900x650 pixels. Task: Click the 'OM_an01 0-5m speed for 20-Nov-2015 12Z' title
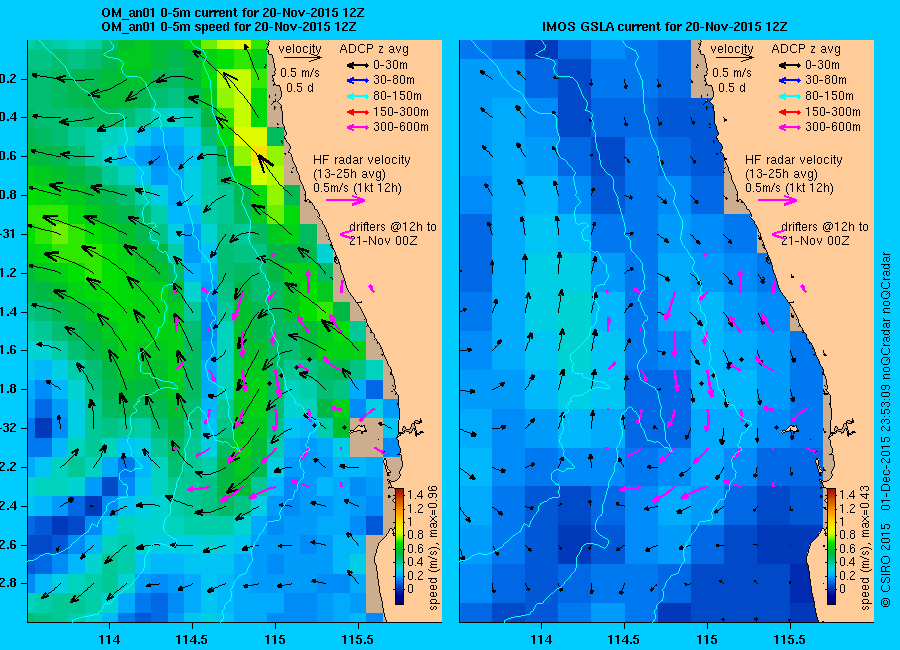pos(228,27)
